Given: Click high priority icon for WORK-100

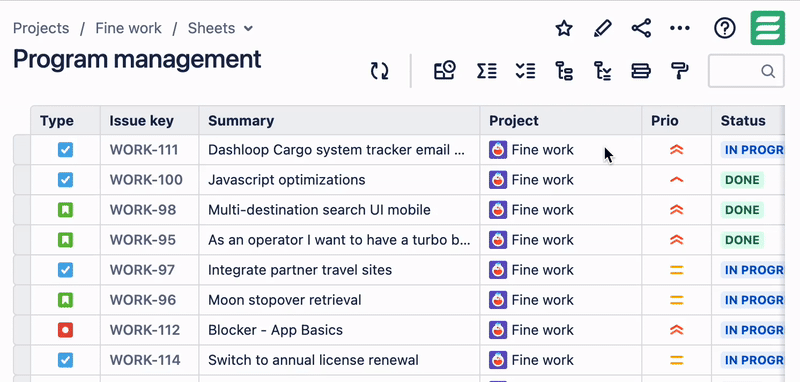Looking at the screenshot, I should coord(677,180).
